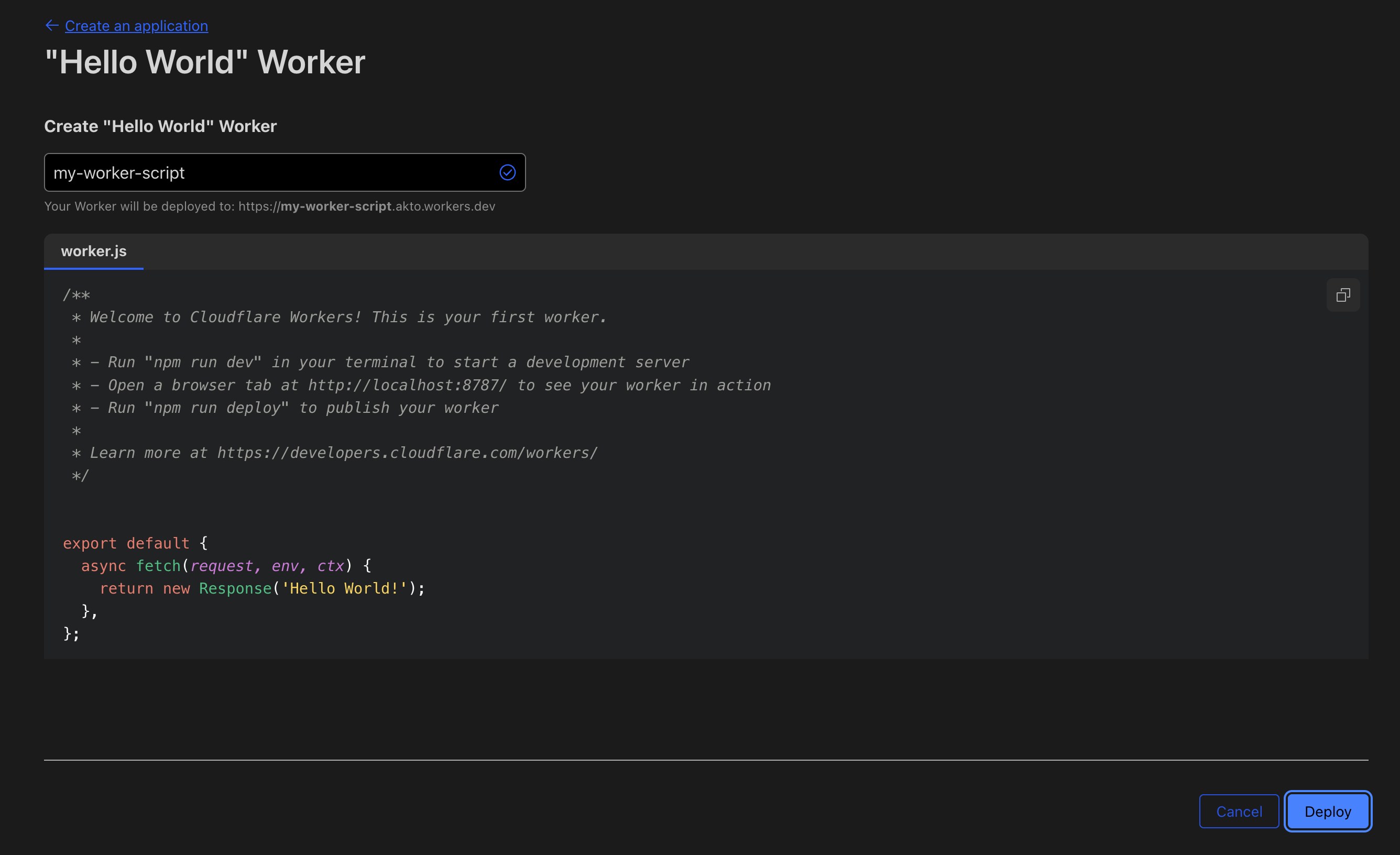Click the name validation checkmark icon
The height and width of the screenshot is (855, 1400).
click(507, 173)
